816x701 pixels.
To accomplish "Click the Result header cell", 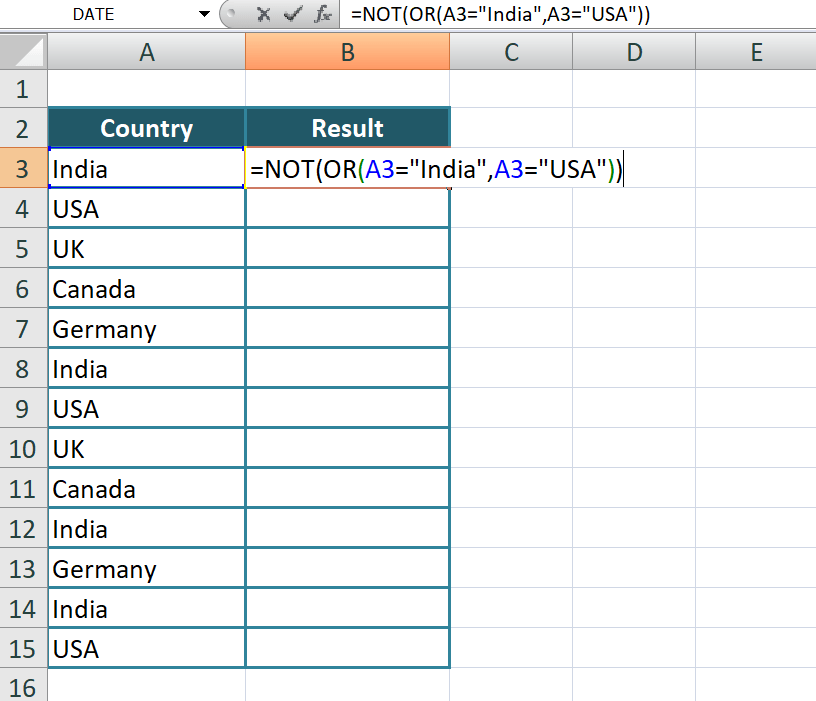I will coord(347,128).
